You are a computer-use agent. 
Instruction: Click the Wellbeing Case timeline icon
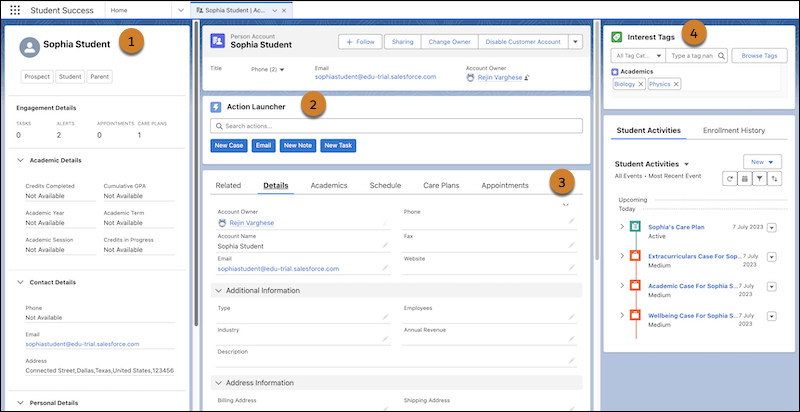(x=635, y=315)
